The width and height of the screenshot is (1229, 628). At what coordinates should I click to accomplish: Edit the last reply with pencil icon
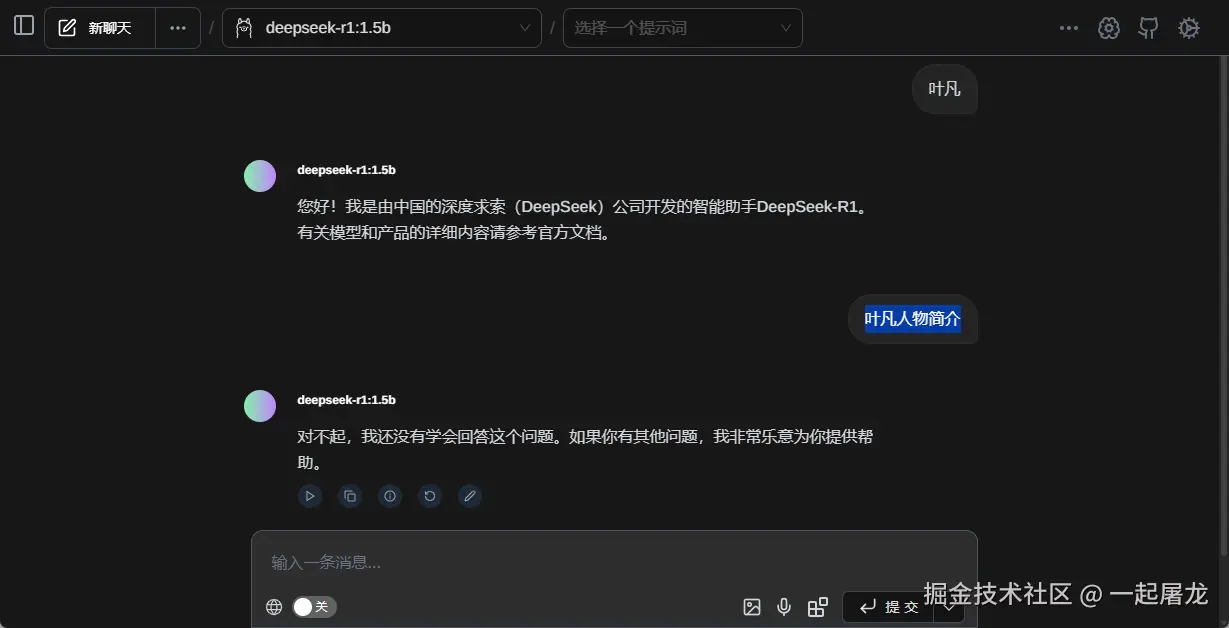point(470,496)
